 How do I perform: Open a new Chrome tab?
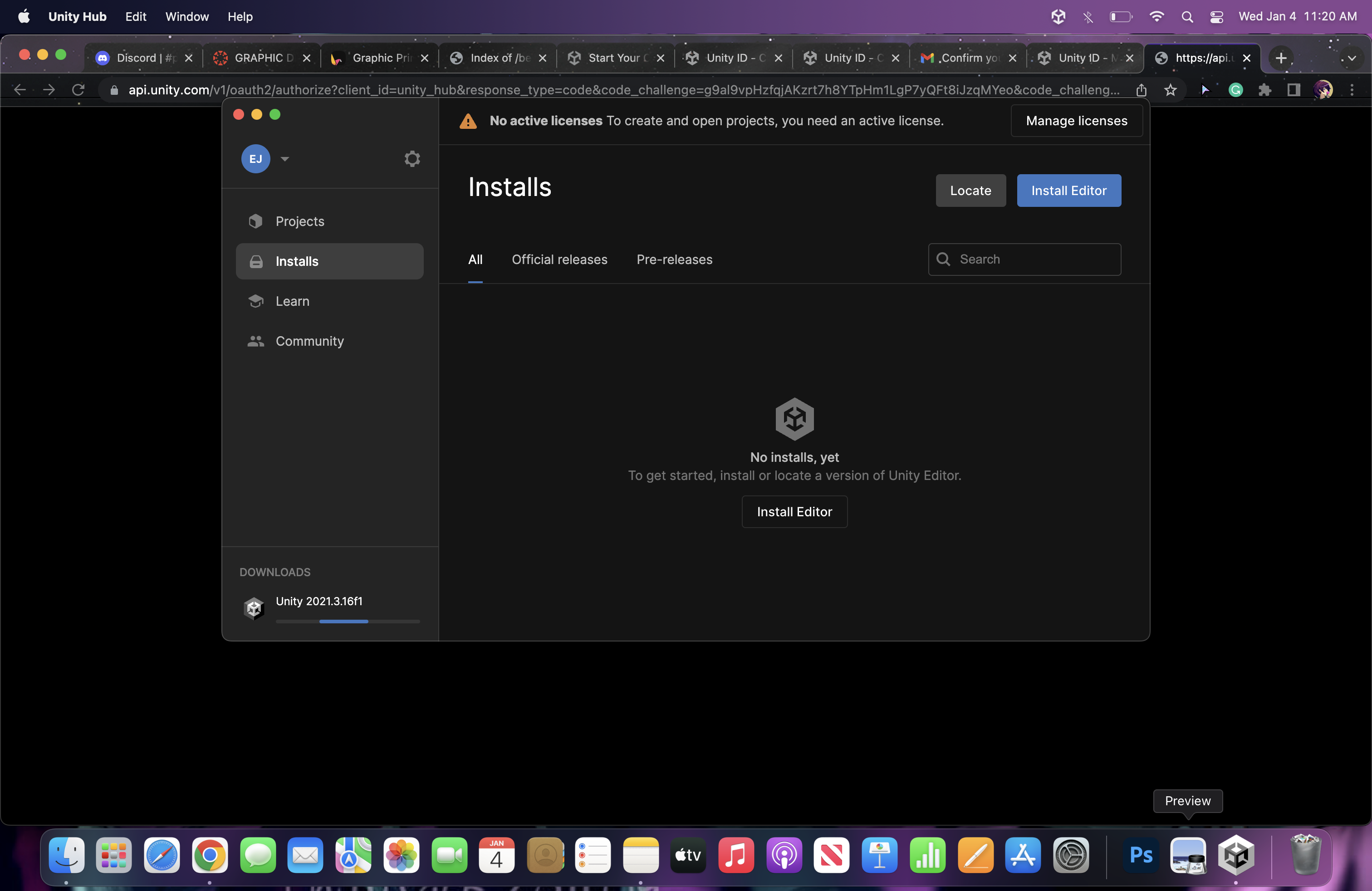click(x=1281, y=58)
